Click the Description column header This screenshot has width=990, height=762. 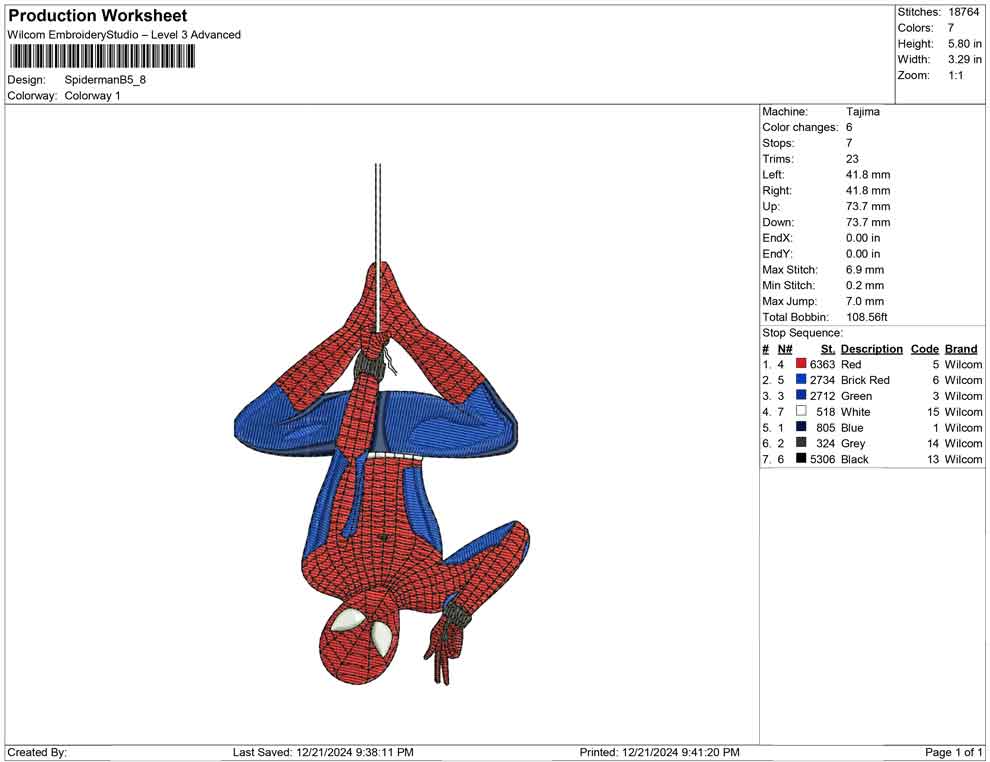tap(872, 349)
